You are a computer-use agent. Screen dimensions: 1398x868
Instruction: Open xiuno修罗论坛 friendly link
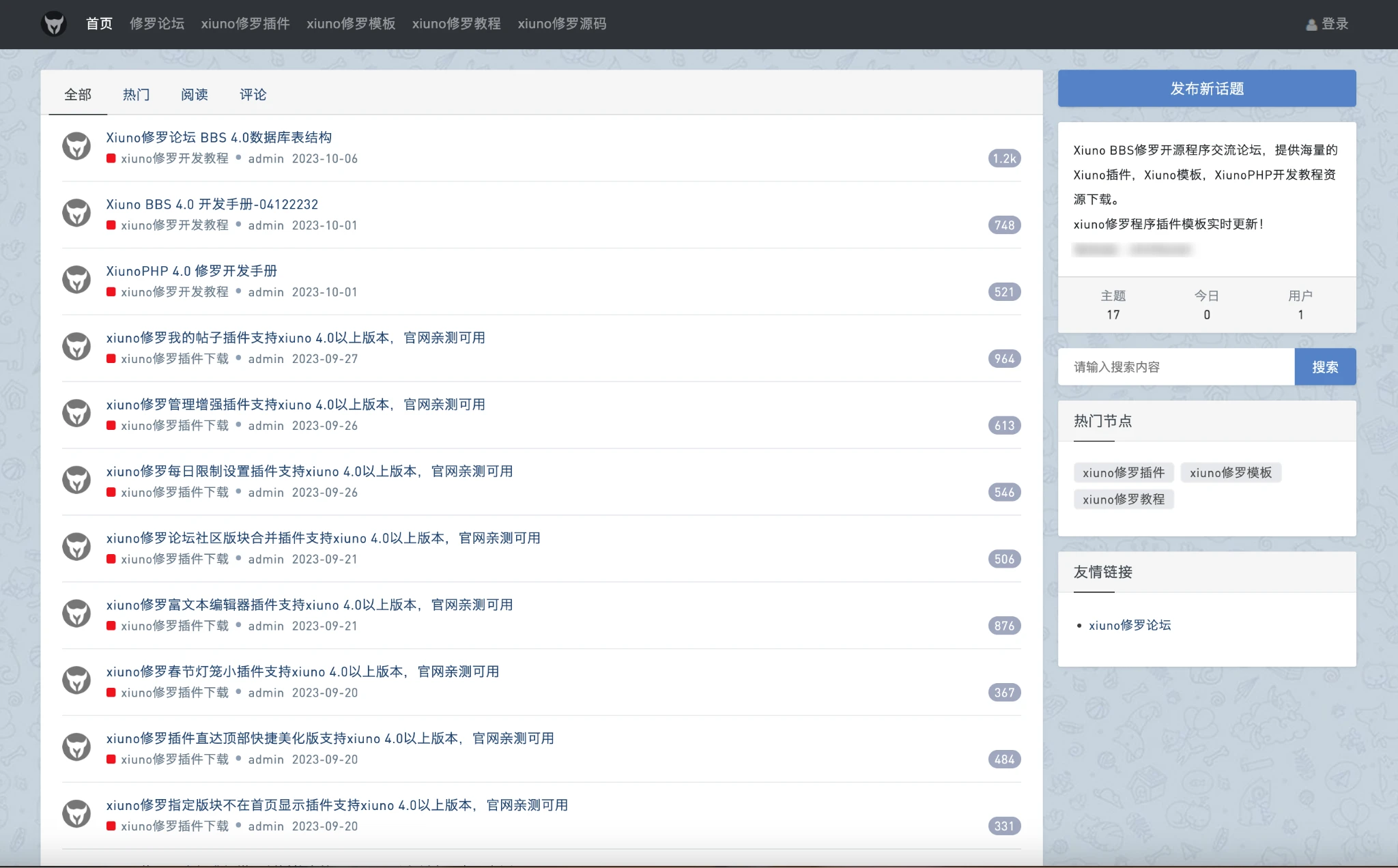[x=1129, y=625]
